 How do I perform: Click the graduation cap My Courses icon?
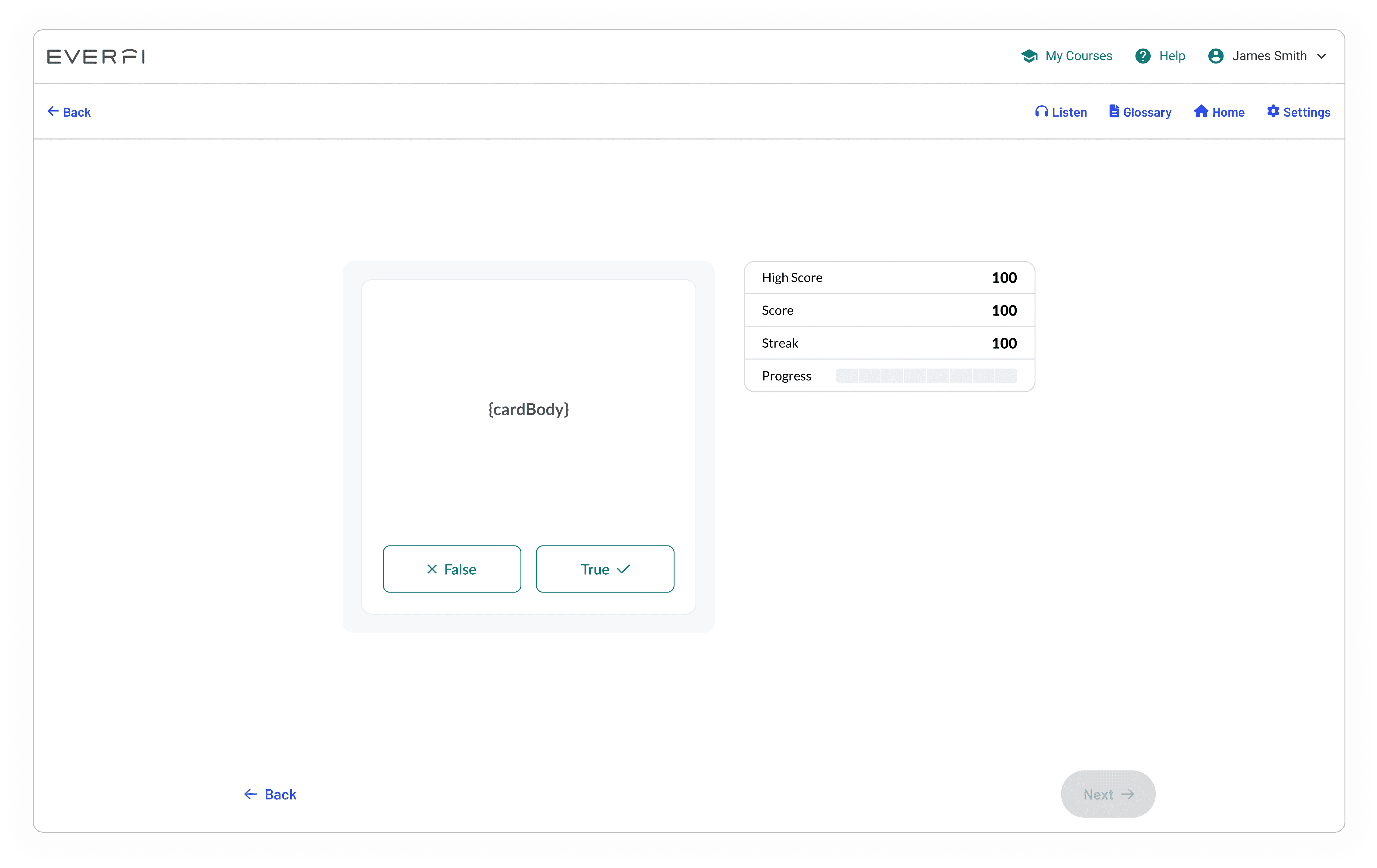tap(1029, 56)
